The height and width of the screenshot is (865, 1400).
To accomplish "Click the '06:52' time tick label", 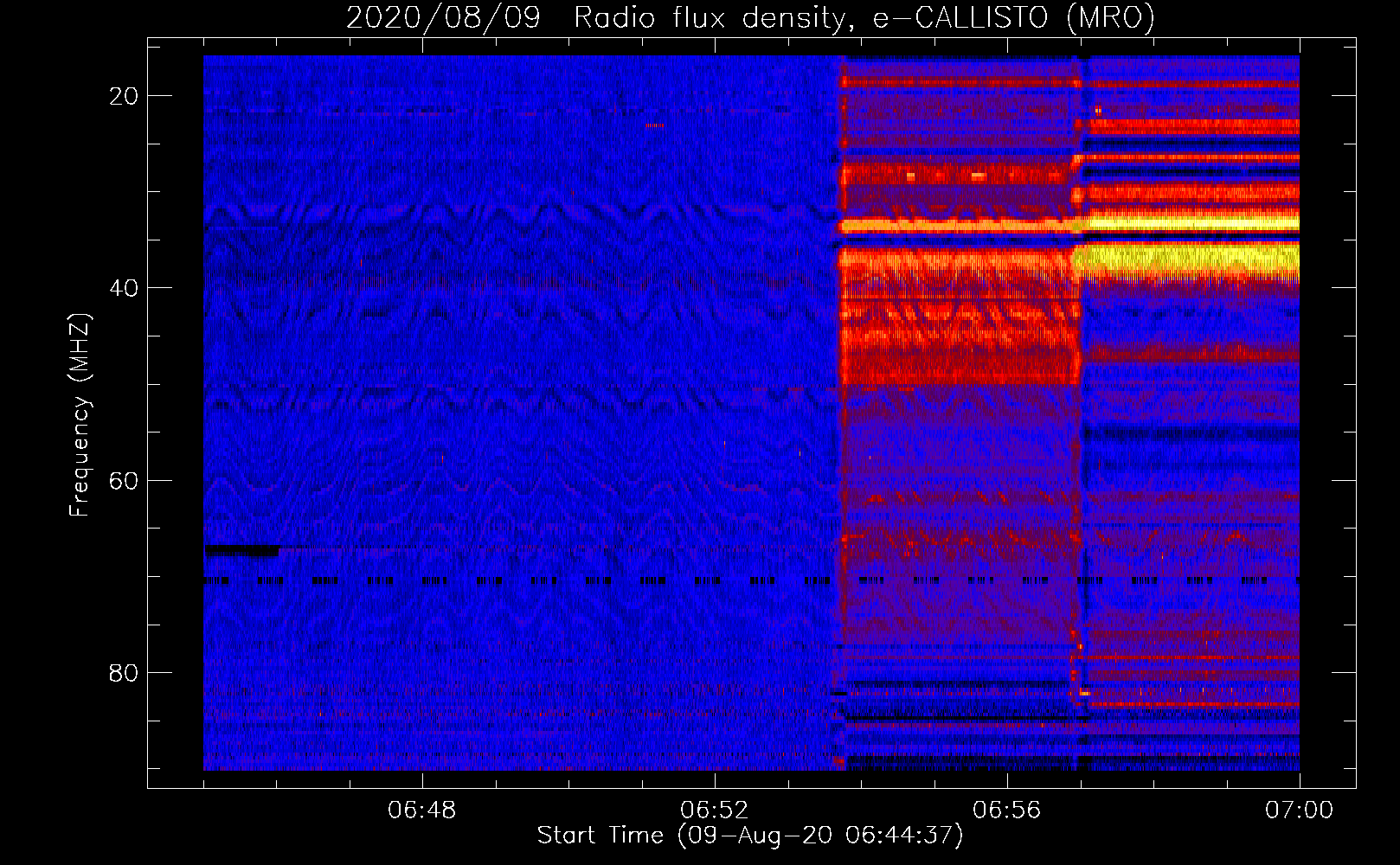I will pyautogui.click(x=715, y=811).
